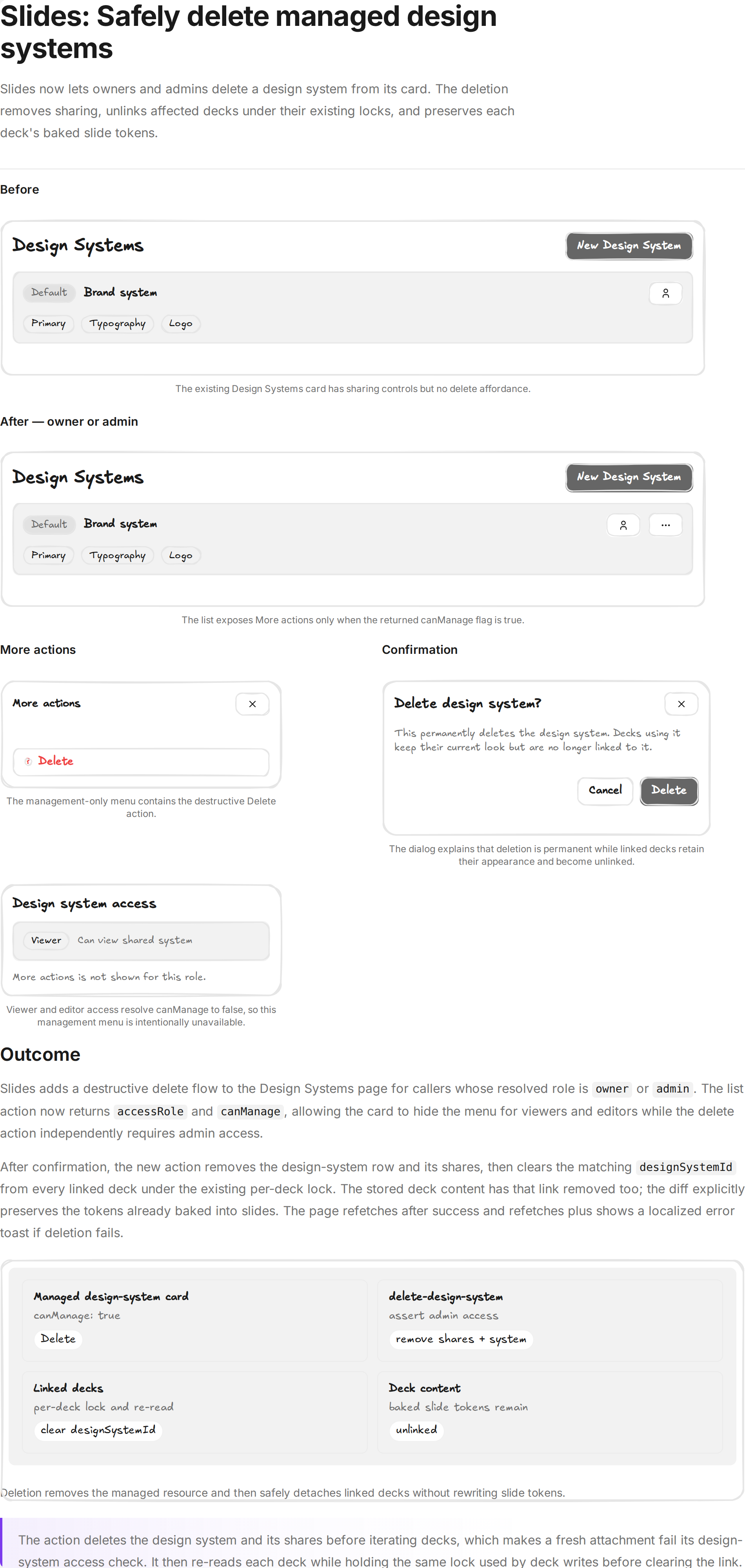Click 'Brand system' title in the After card
Screen dimensions: 745x1568
[x=120, y=524]
